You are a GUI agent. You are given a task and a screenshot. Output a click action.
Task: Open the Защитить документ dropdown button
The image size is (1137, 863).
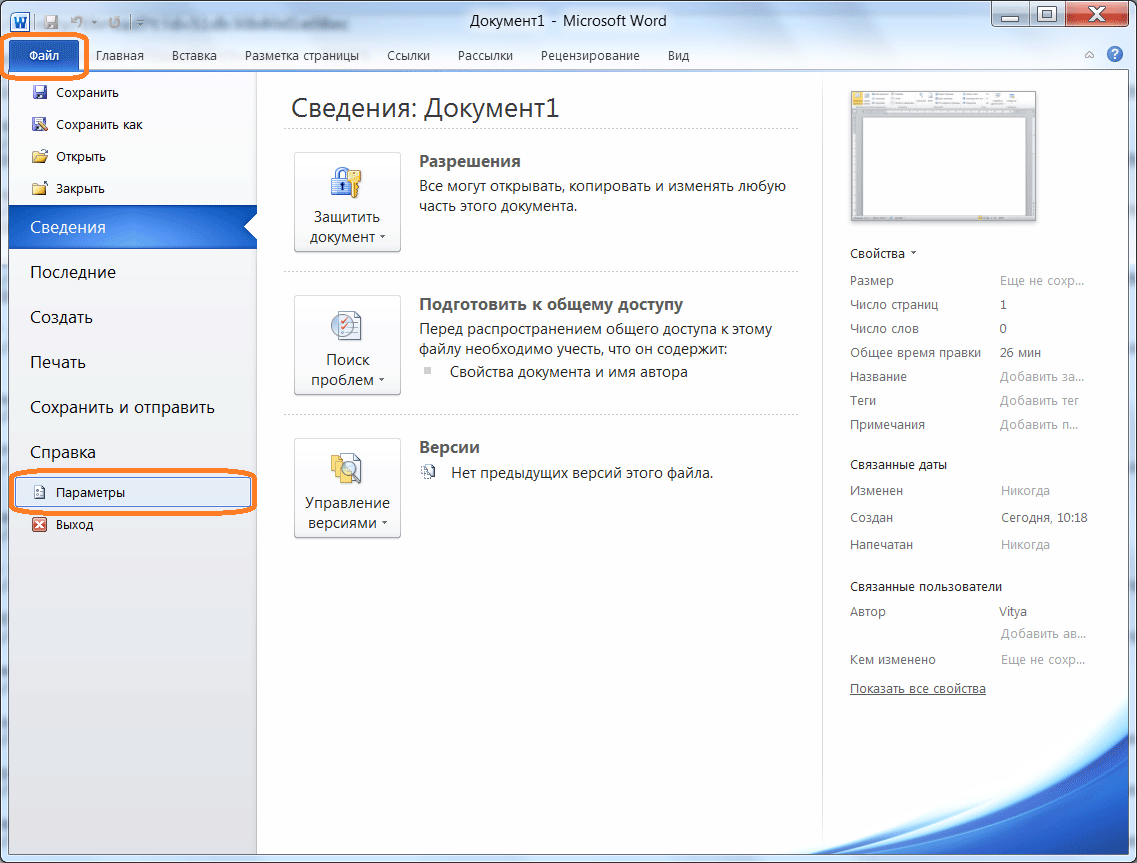coord(347,202)
